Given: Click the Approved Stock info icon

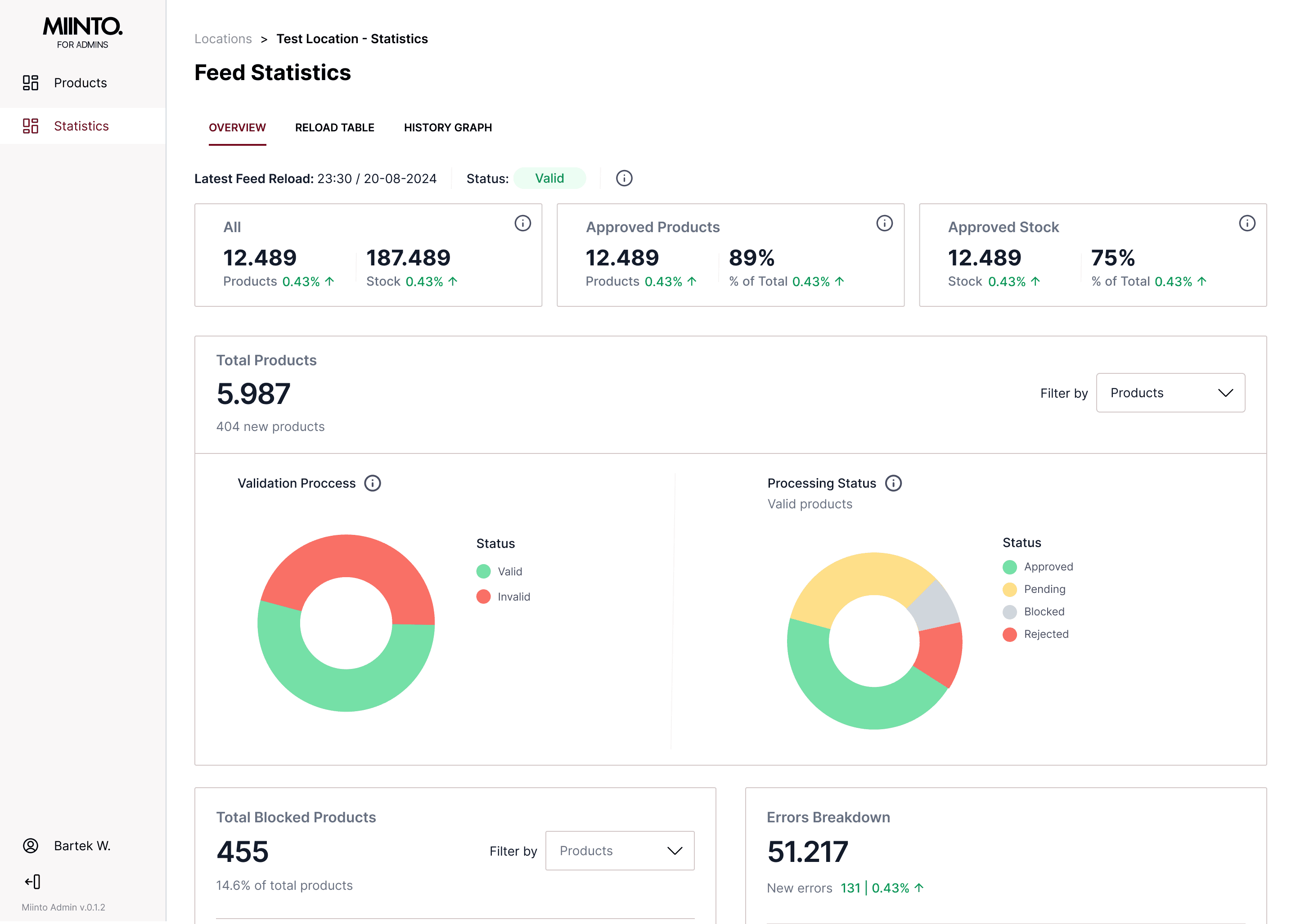Looking at the screenshot, I should pyautogui.click(x=1246, y=223).
